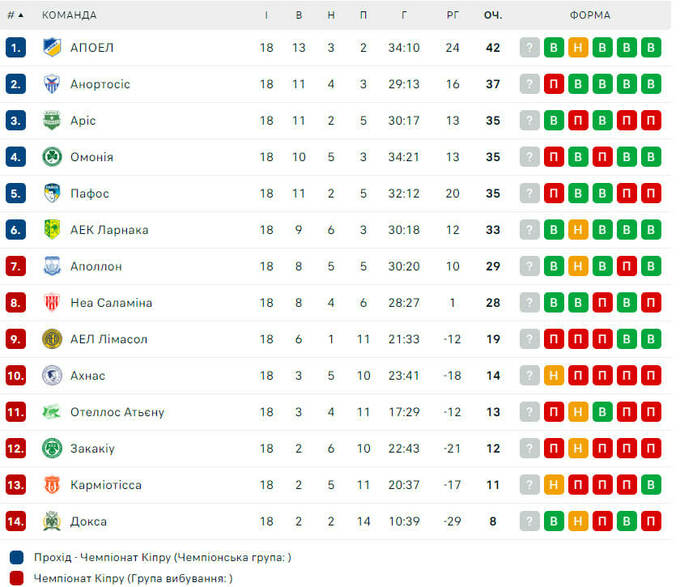Click the Karmiotissa orange crest icon
Screen dimensions: 680x587
coord(52,485)
